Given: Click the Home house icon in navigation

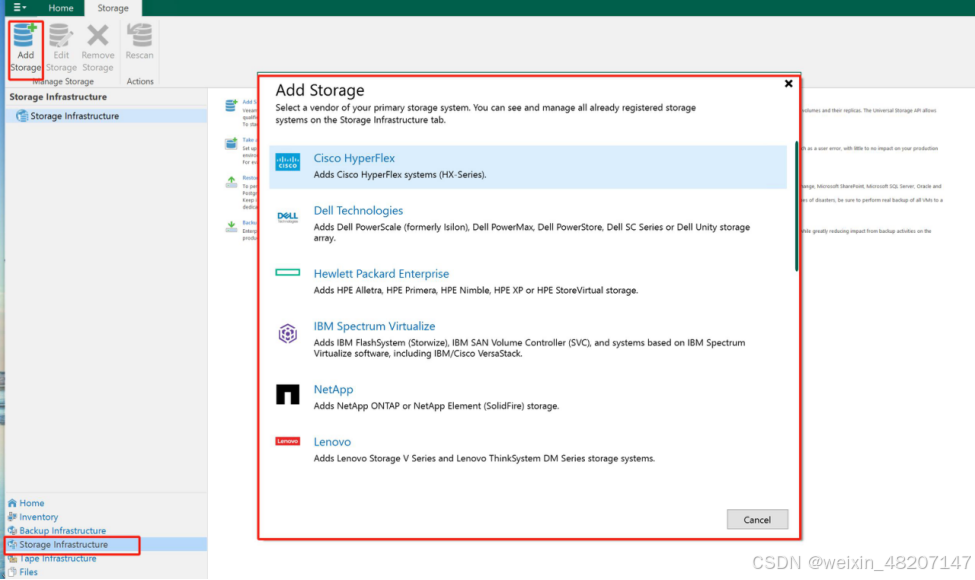Looking at the screenshot, I should click(x=12, y=503).
